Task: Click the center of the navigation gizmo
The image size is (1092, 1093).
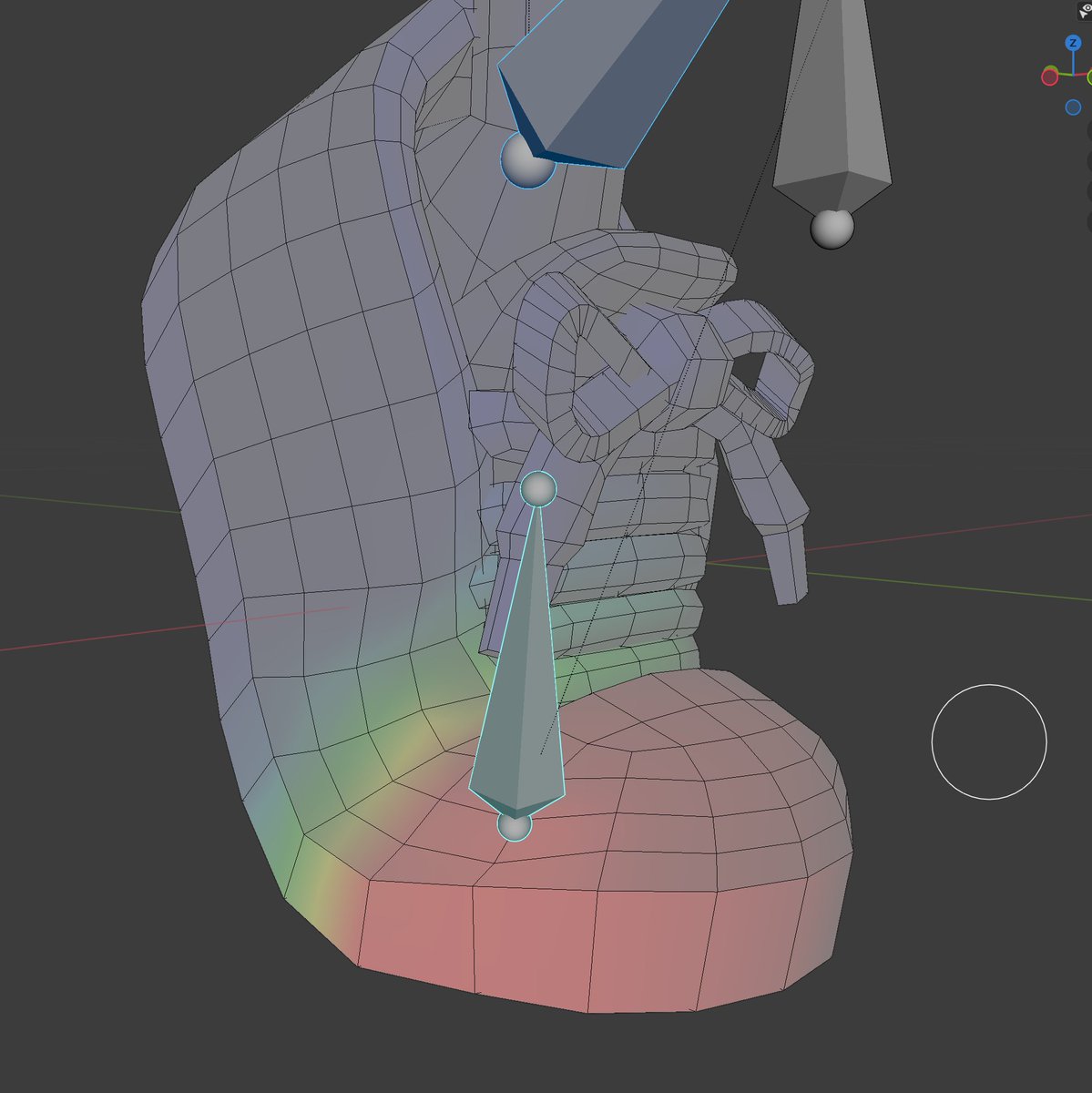Action: click(1074, 75)
